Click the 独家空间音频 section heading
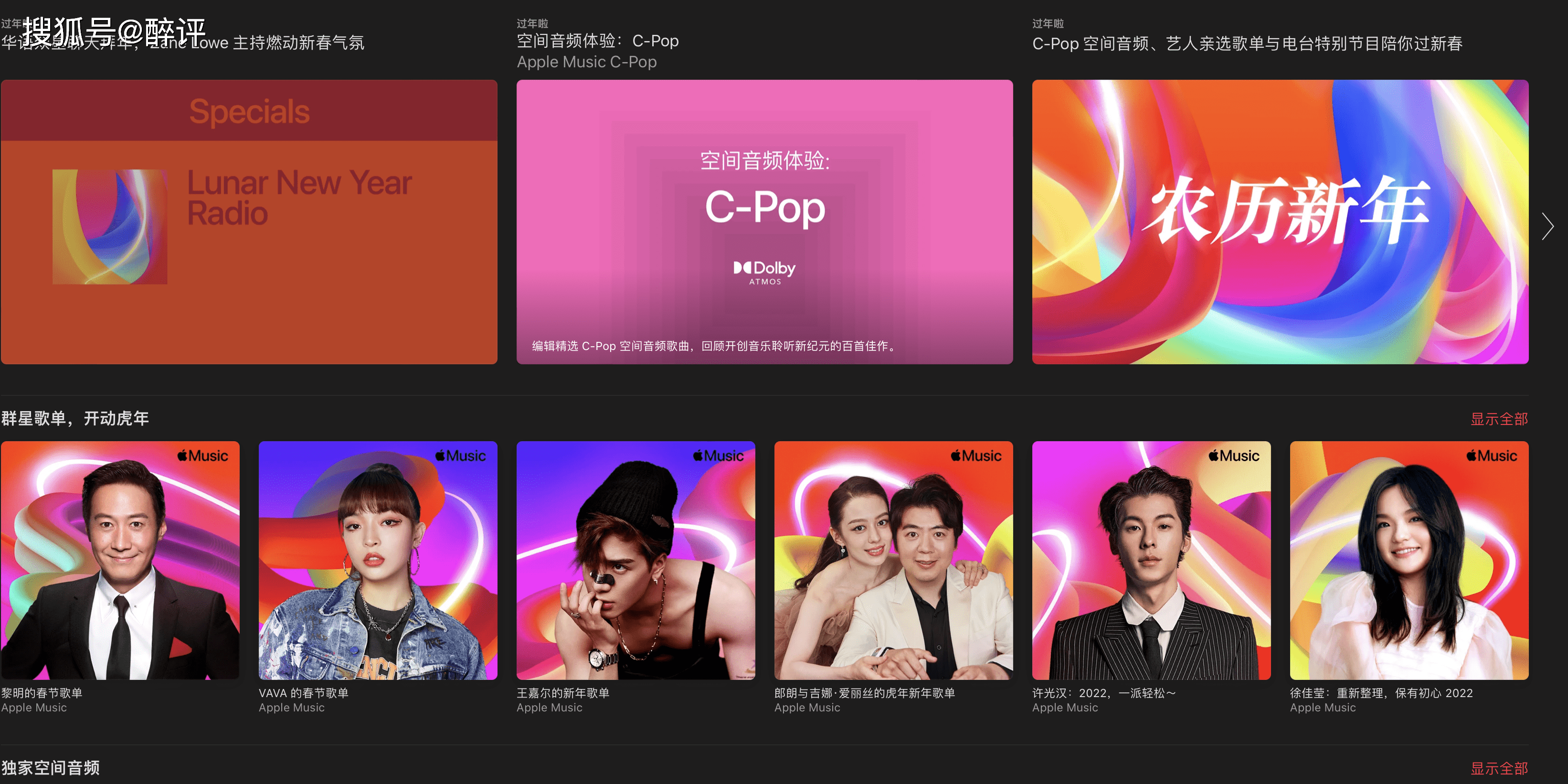 (x=51, y=768)
